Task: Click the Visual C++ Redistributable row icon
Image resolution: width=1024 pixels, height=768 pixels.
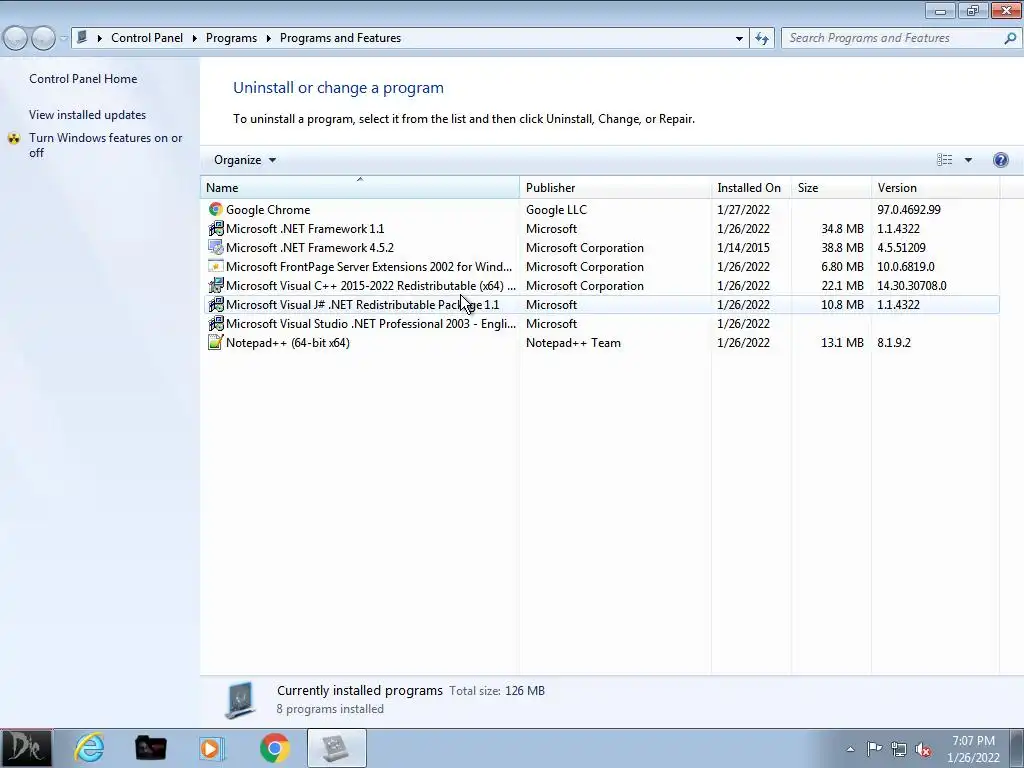Action: [216, 285]
